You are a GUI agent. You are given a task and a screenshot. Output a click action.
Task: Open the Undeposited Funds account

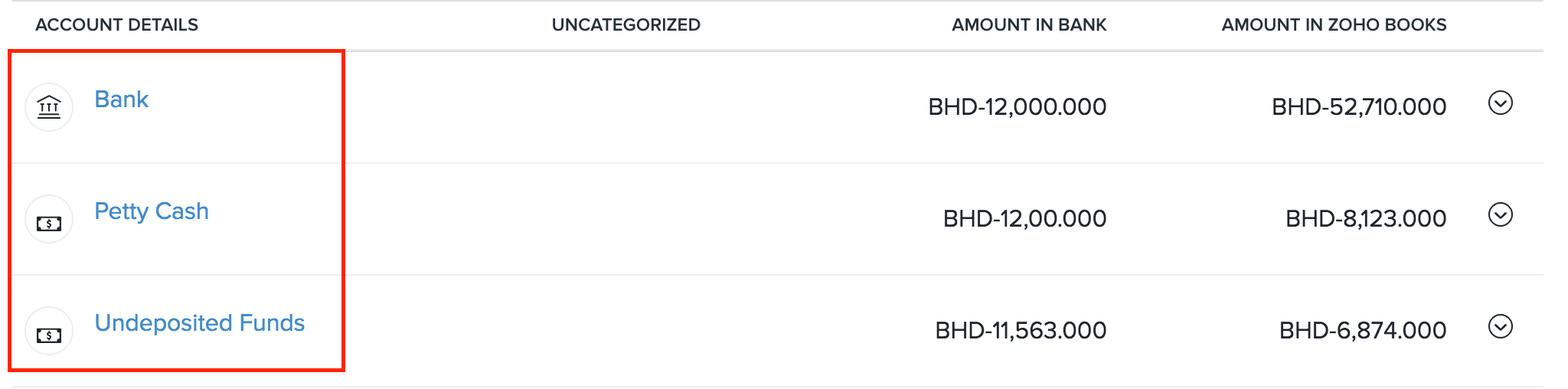[x=199, y=323]
